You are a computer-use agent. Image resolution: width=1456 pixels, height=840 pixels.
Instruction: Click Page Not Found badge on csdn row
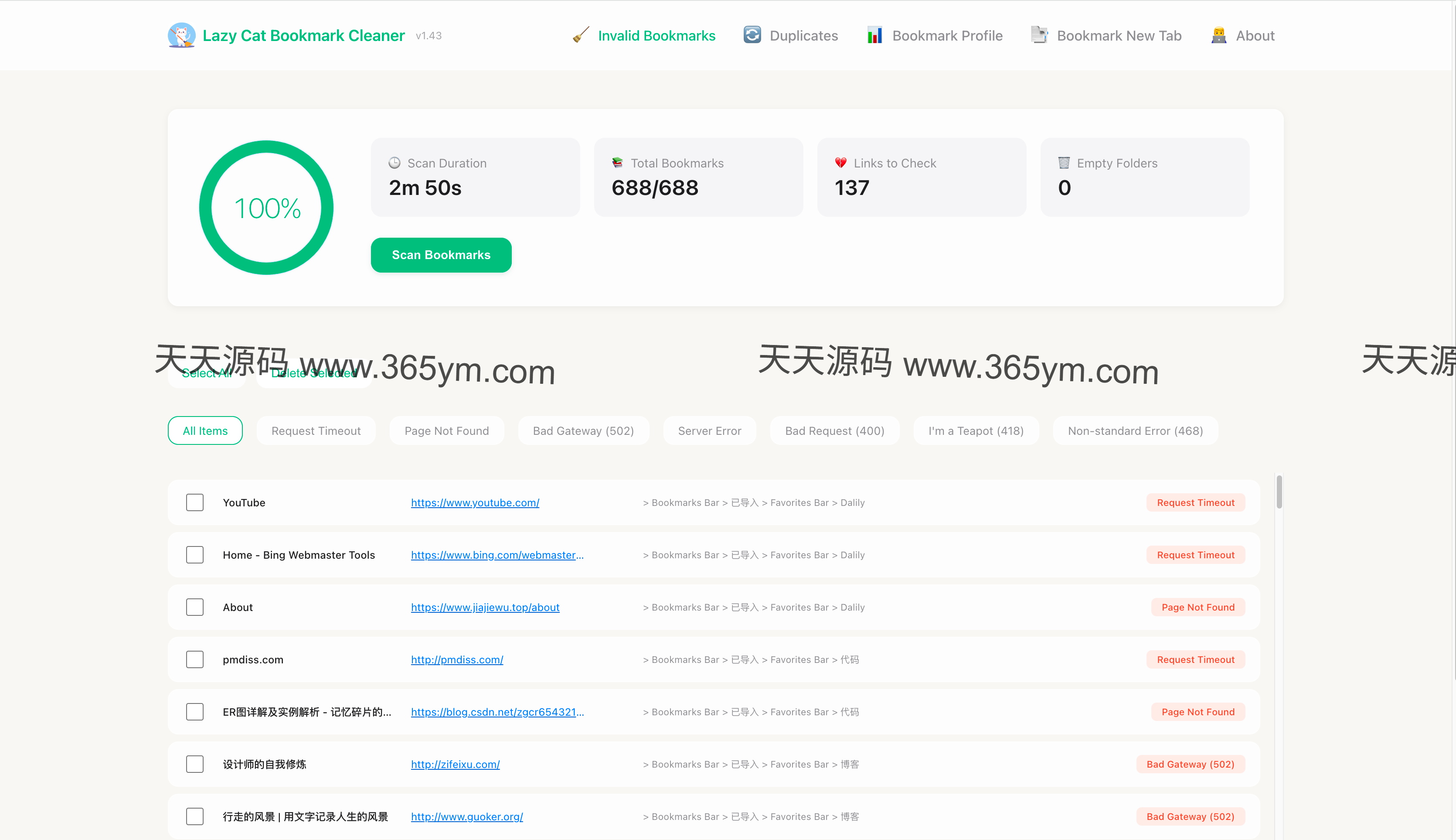coord(1197,712)
